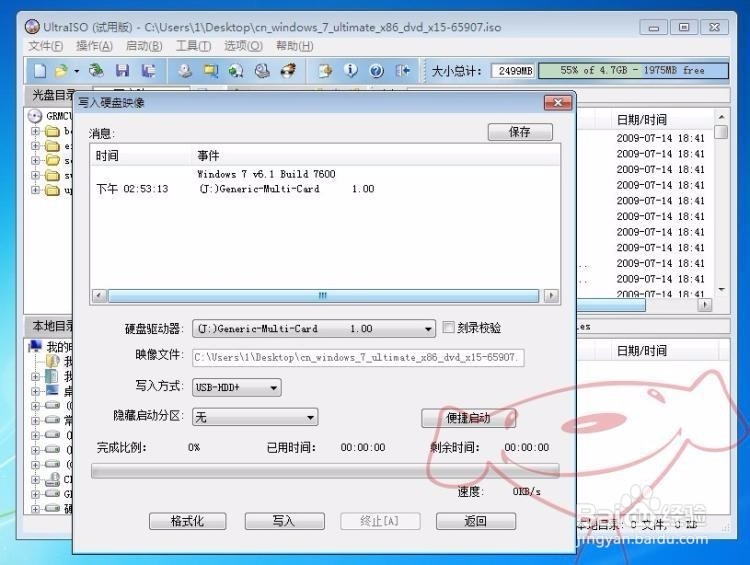Select the Windows 7 v6.1 Build 7600 message
This screenshot has height=565, width=750.
tap(266, 174)
